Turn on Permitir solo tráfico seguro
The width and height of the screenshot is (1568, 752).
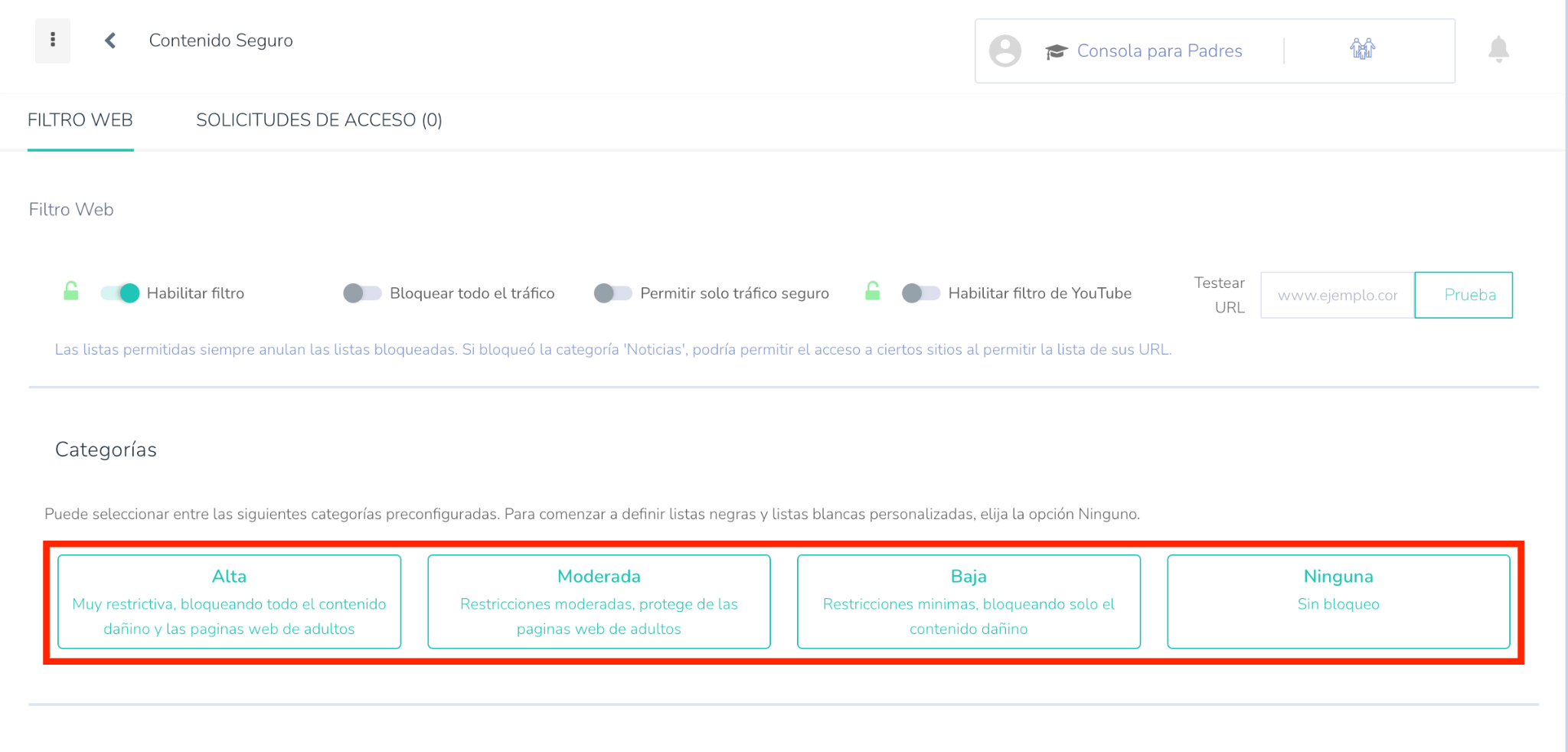pyautogui.click(x=612, y=293)
